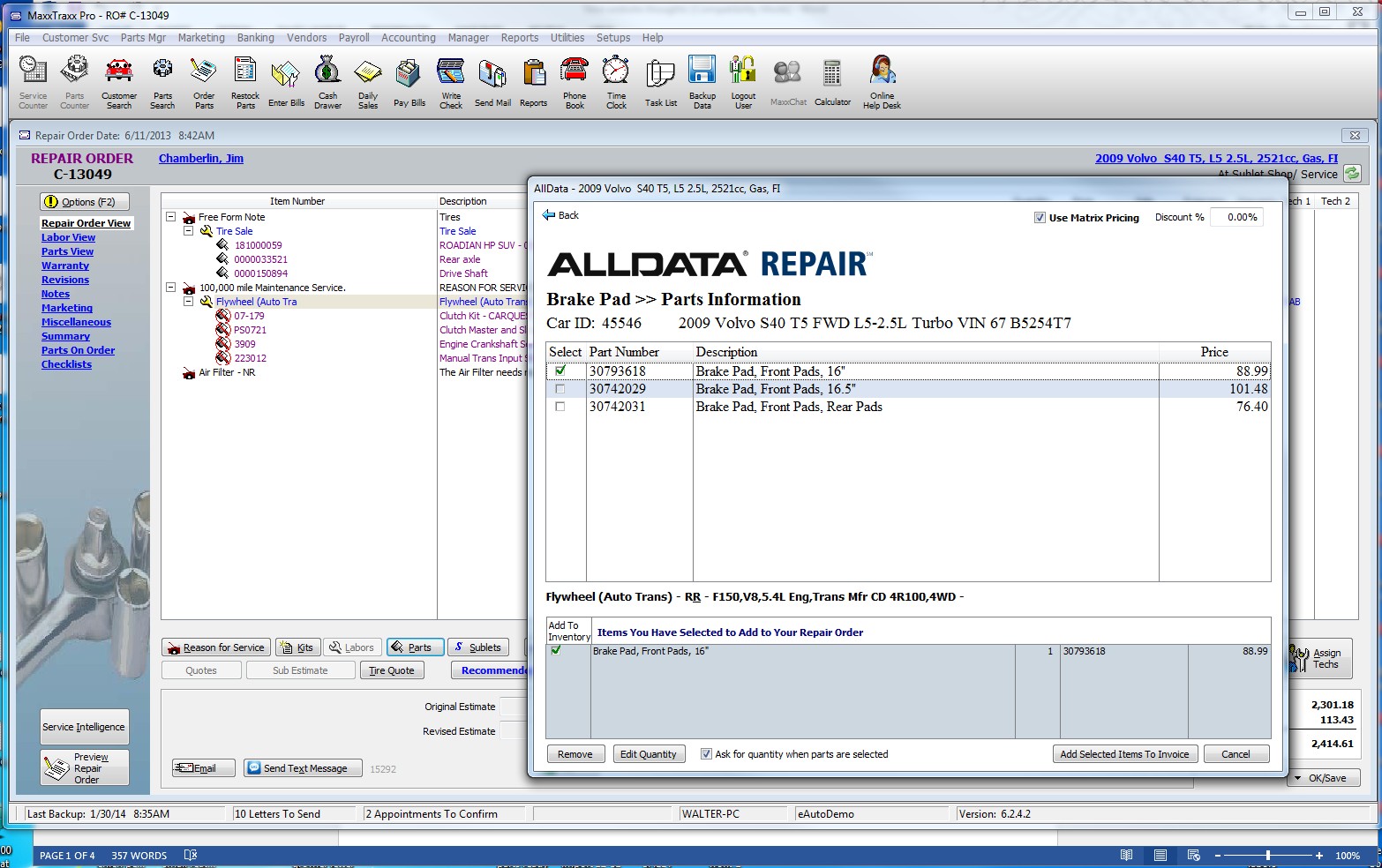Open the Utilities menu

coord(567,38)
